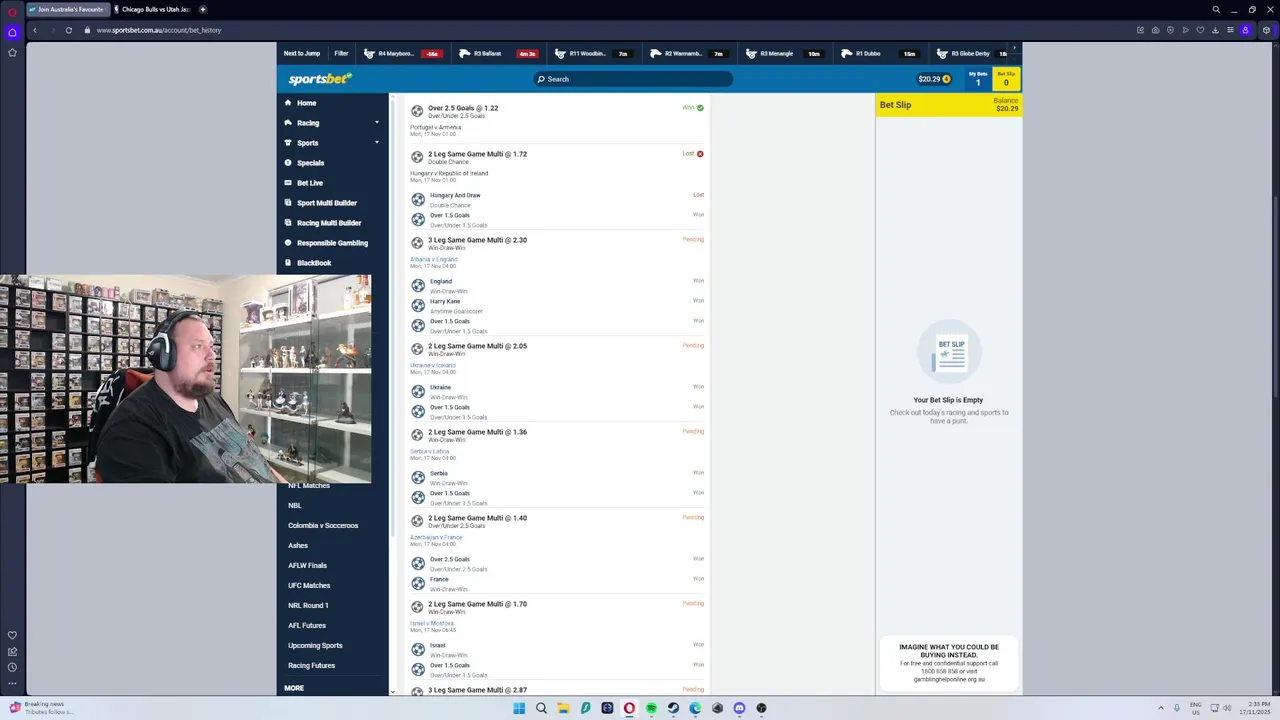
Task: Click the Sportsbet logo
Action: coord(320,79)
